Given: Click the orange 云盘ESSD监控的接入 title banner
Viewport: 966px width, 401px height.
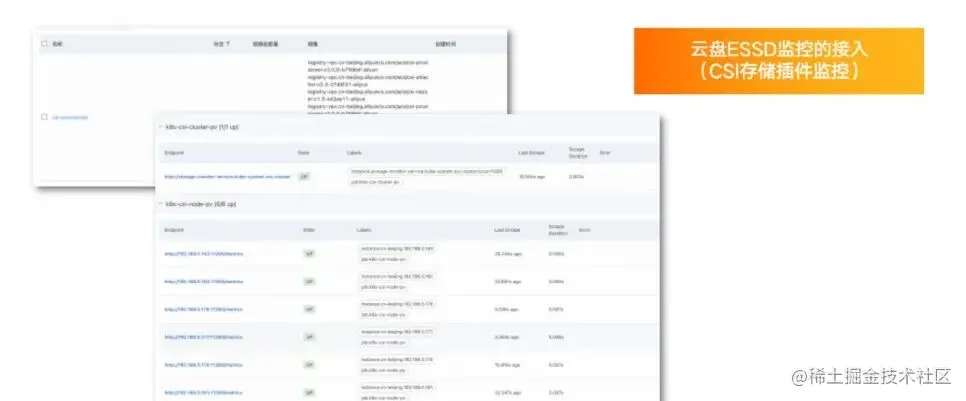Looking at the screenshot, I should click(x=779, y=61).
